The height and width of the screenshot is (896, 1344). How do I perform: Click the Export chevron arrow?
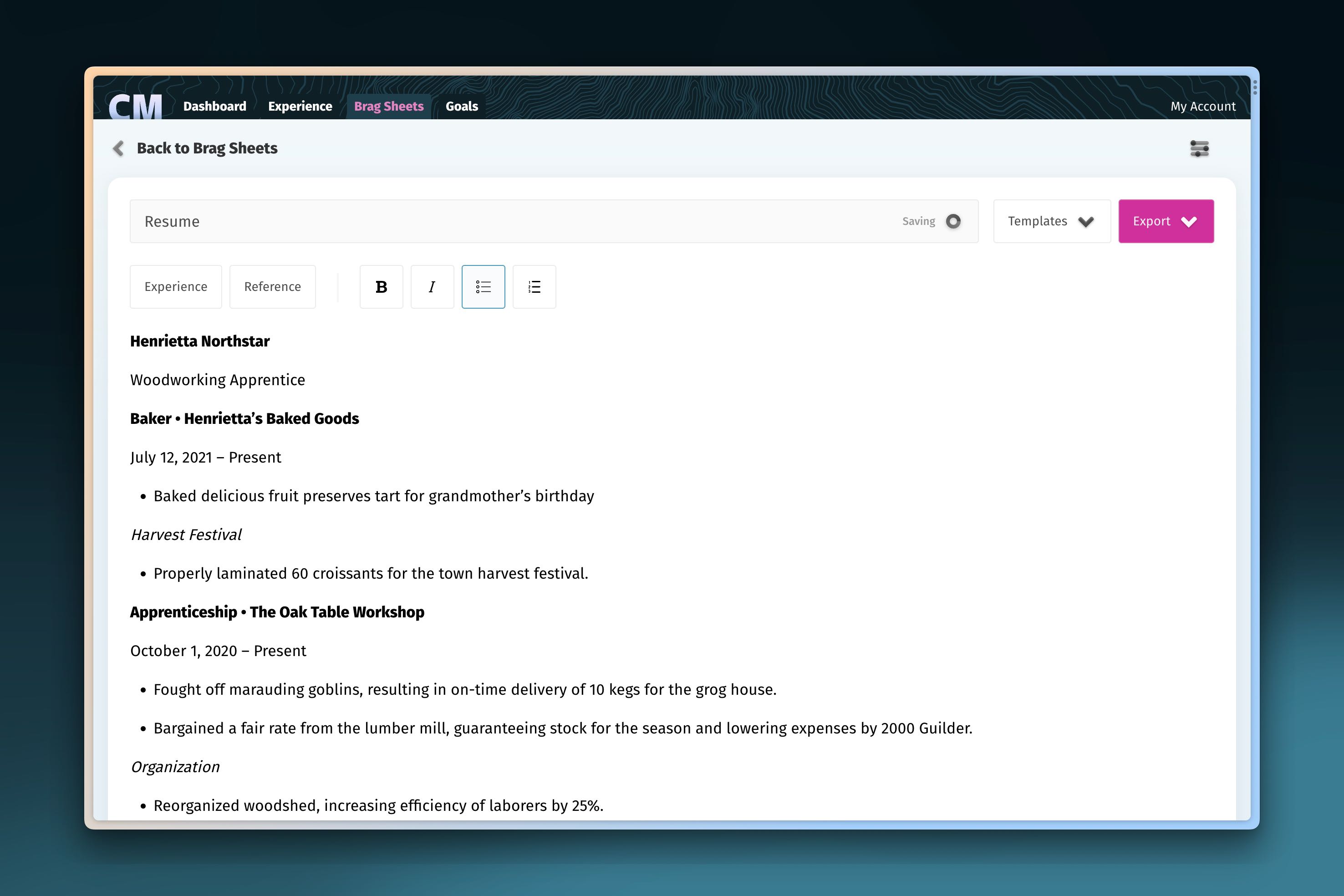1189,222
